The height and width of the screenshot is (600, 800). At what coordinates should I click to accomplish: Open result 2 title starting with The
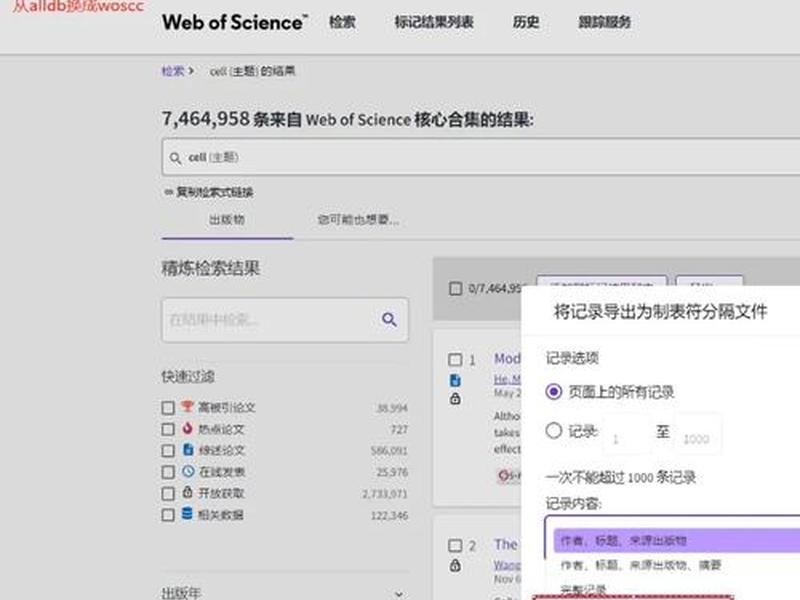(x=506, y=544)
